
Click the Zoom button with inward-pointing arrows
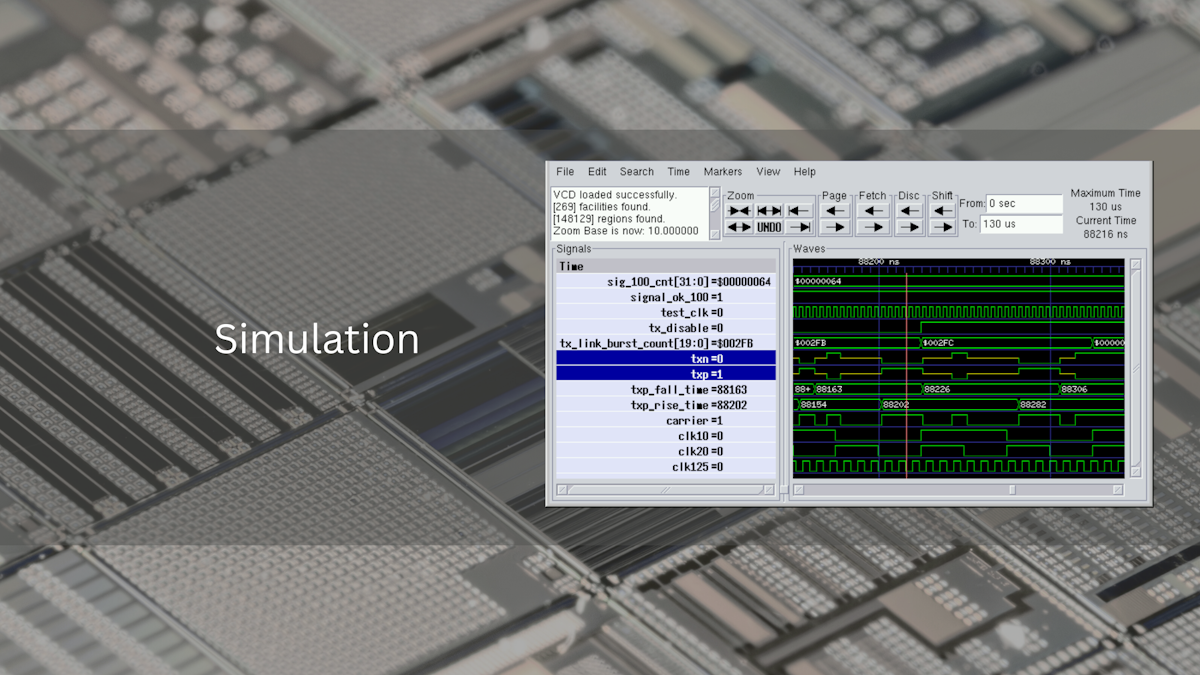click(739, 210)
